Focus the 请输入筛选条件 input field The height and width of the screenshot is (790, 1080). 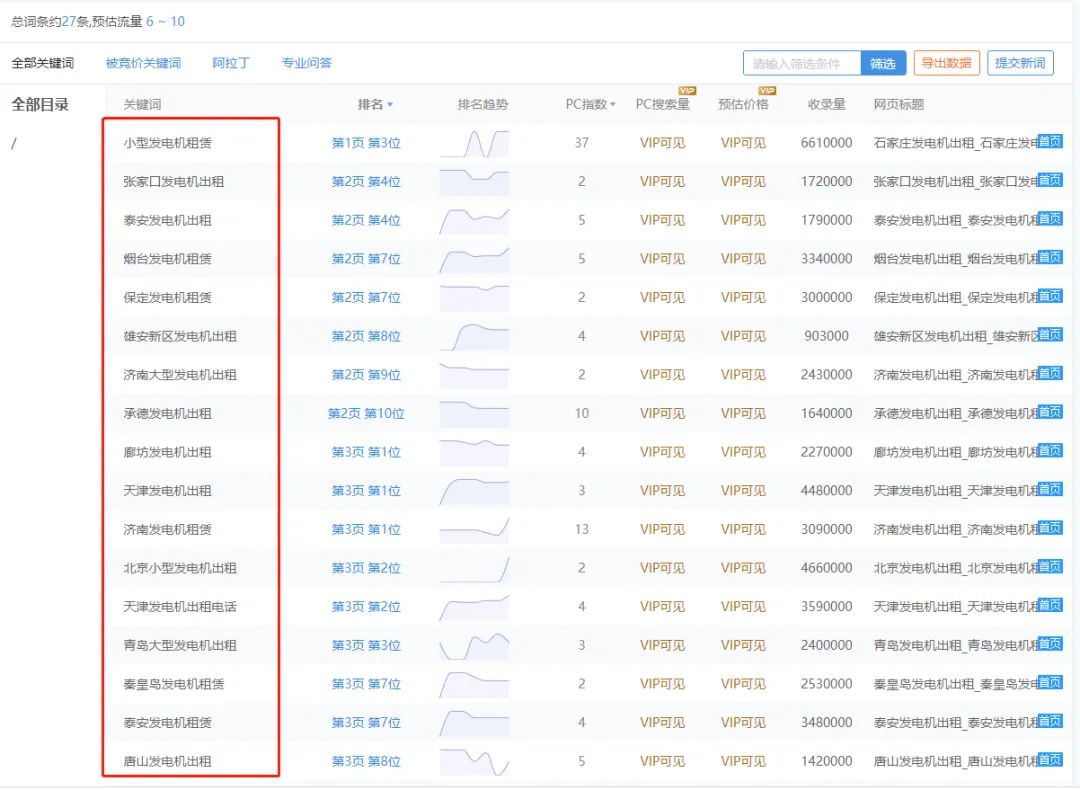(802, 63)
